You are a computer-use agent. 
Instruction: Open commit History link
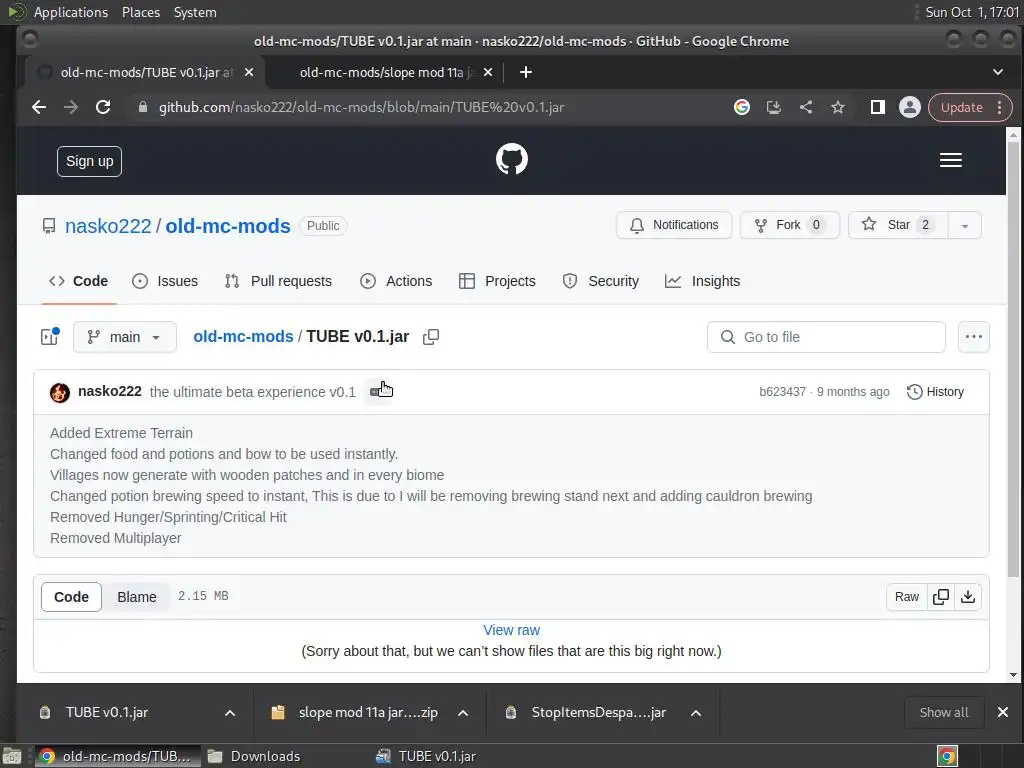pyautogui.click(x=935, y=392)
